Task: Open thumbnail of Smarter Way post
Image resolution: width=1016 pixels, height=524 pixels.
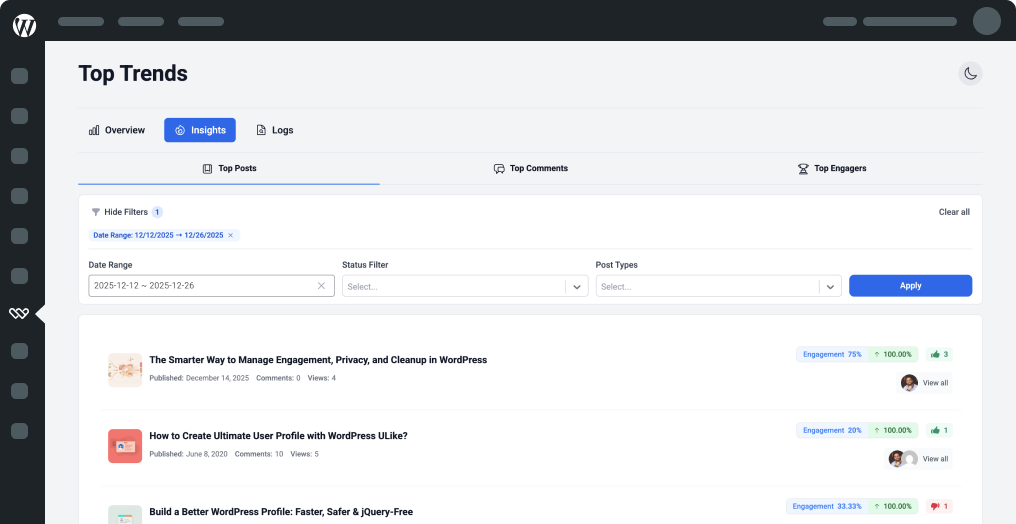Action: pyautogui.click(x=125, y=369)
